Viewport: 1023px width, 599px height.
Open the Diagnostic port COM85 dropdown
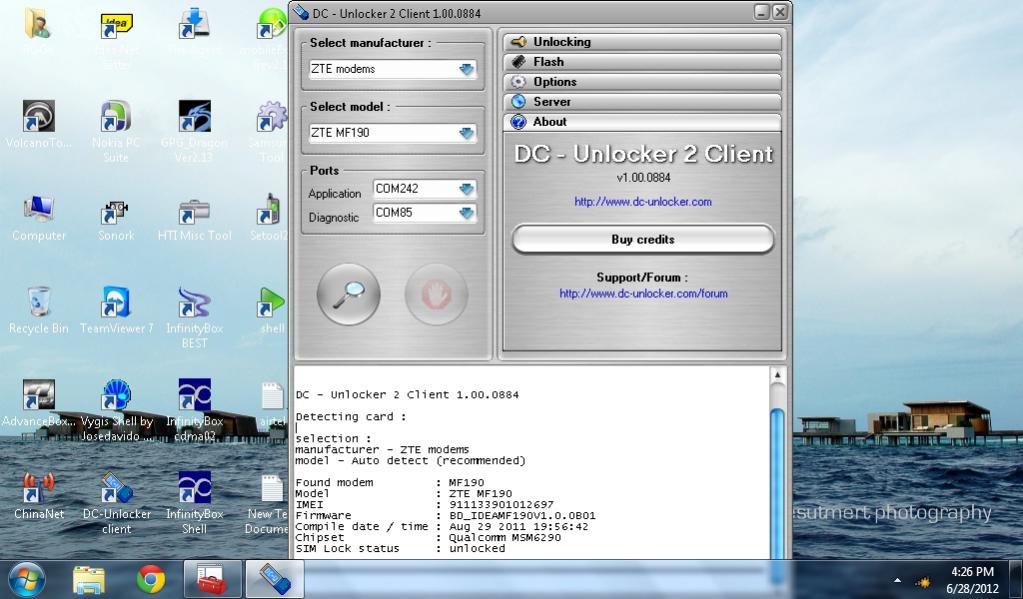(x=466, y=213)
